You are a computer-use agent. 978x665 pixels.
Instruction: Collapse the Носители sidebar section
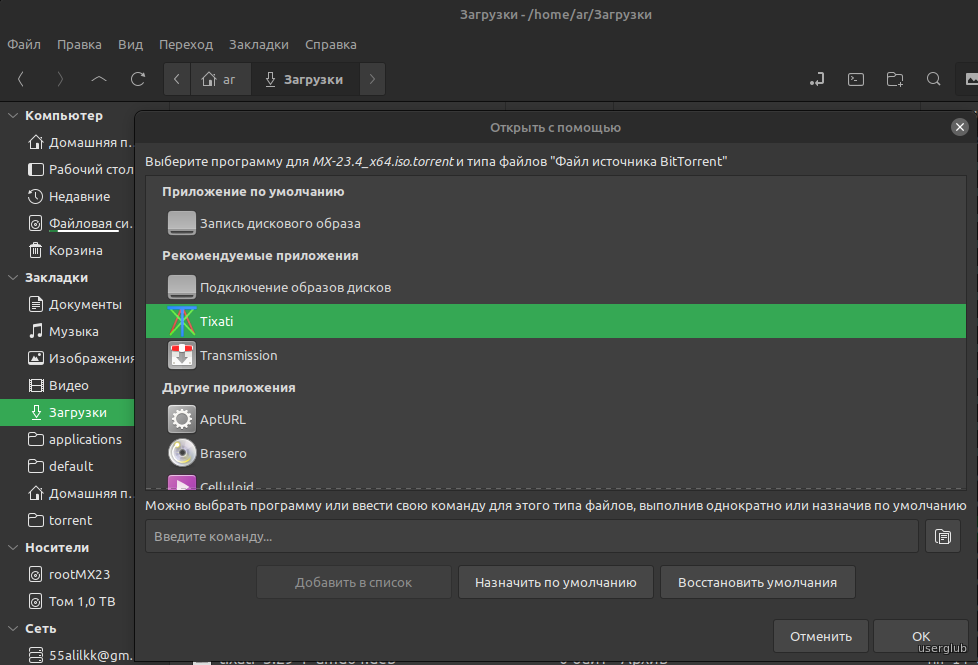tap(12, 548)
